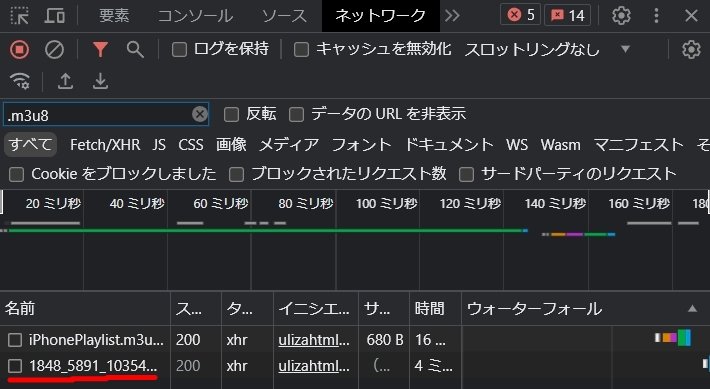
Task: Click the 680 B size cell
Action: click(385, 340)
